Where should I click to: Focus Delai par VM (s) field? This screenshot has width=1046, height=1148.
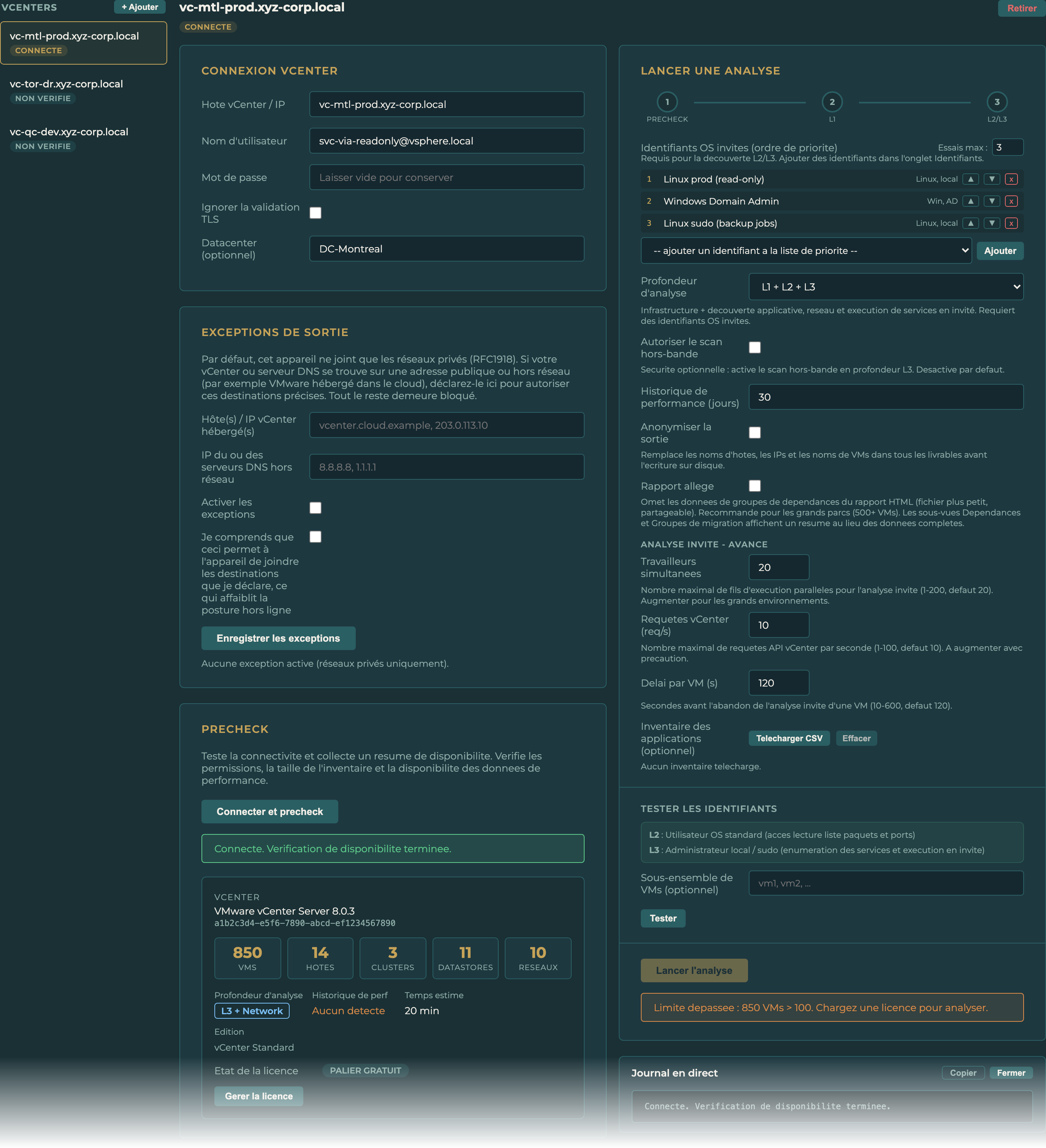coord(778,683)
